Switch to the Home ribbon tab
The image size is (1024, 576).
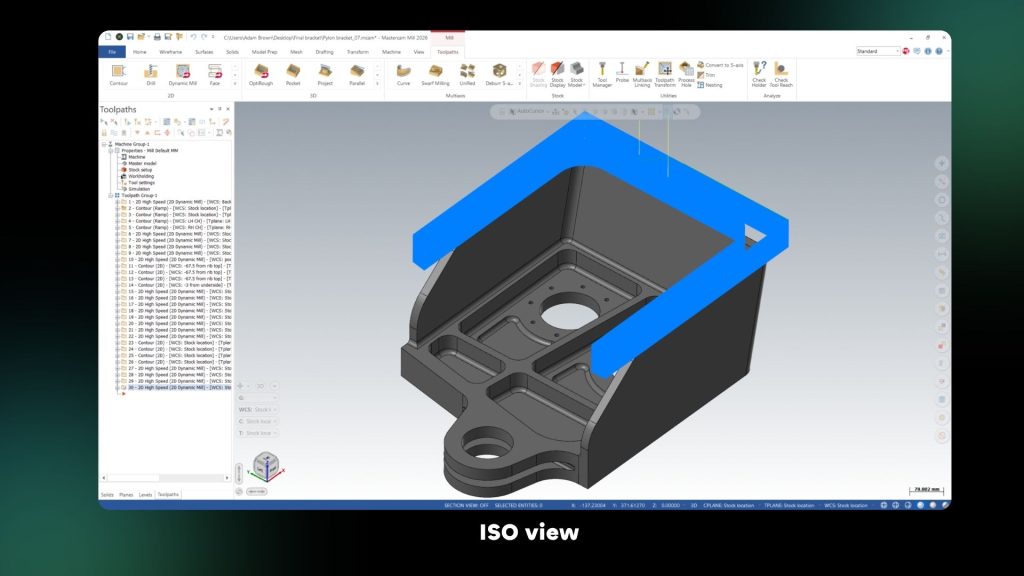pos(140,52)
